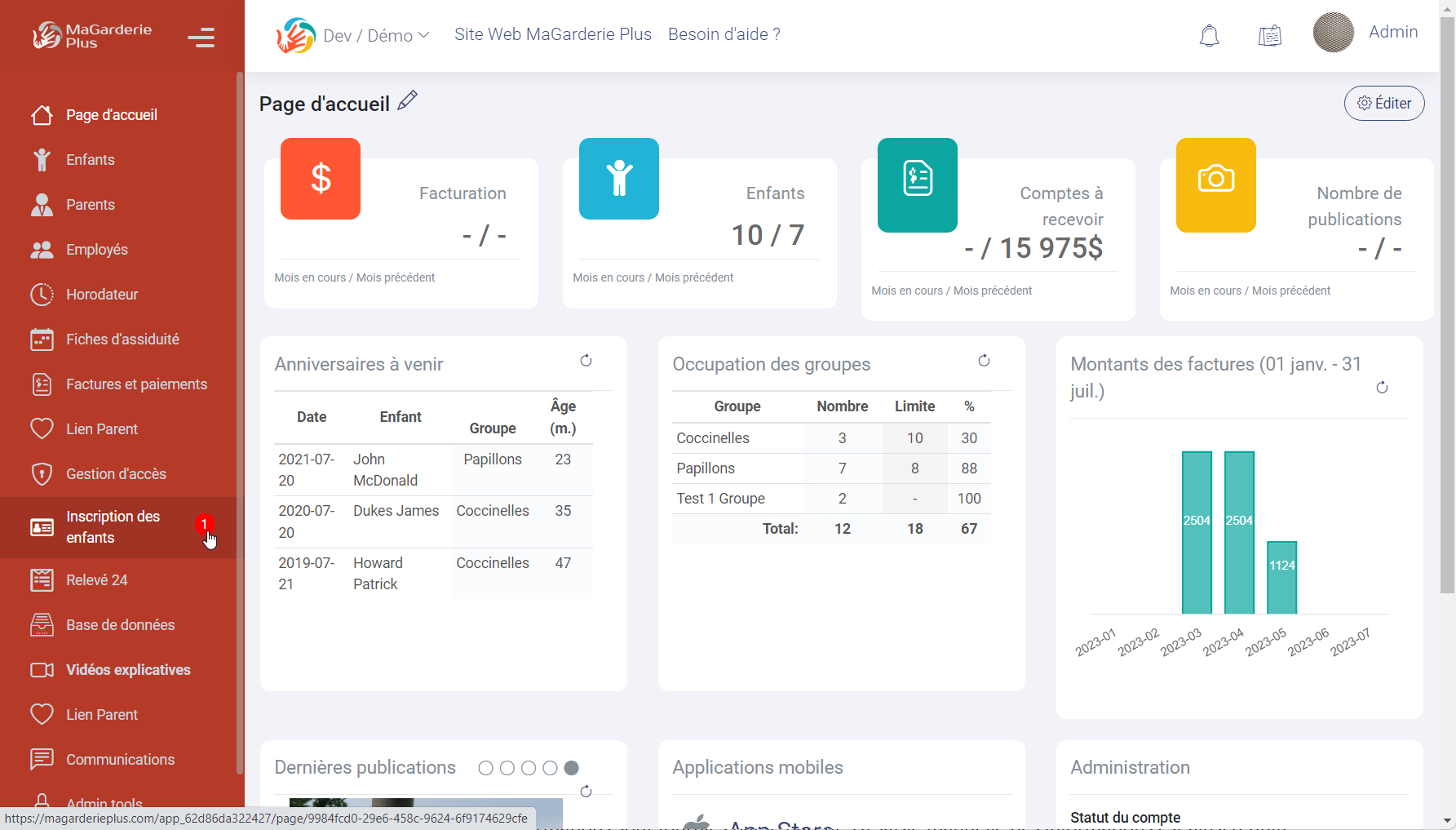The width and height of the screenshot is (1456, 830).
Task: Select the last filled carousel dot
Action: 572,768
